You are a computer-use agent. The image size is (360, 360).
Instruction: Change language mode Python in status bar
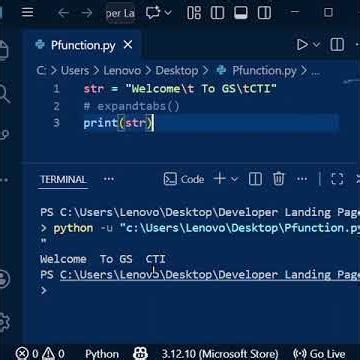(x=102, y=354)
